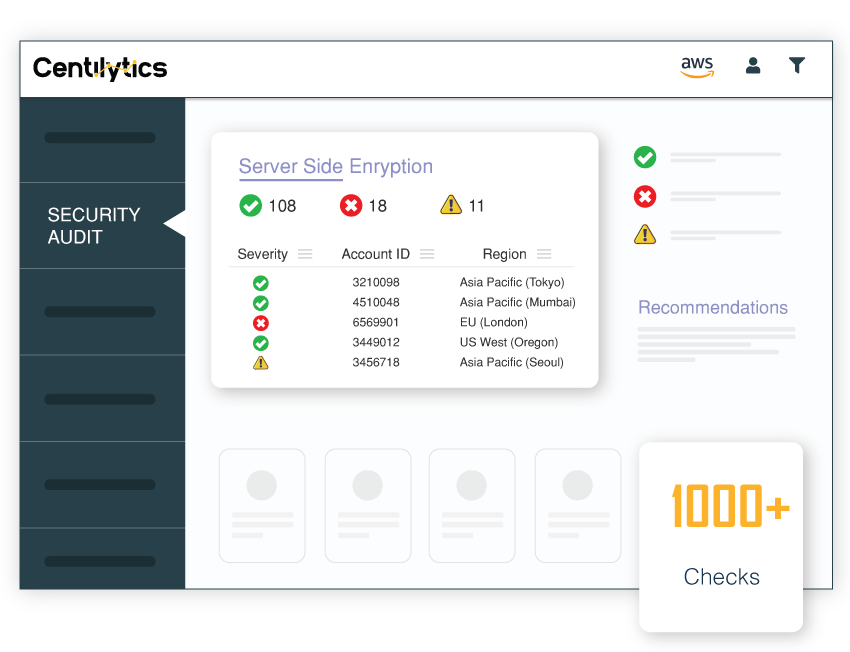Click green check icon in right legend
This screenshot has width=850, height=652.
645,157
